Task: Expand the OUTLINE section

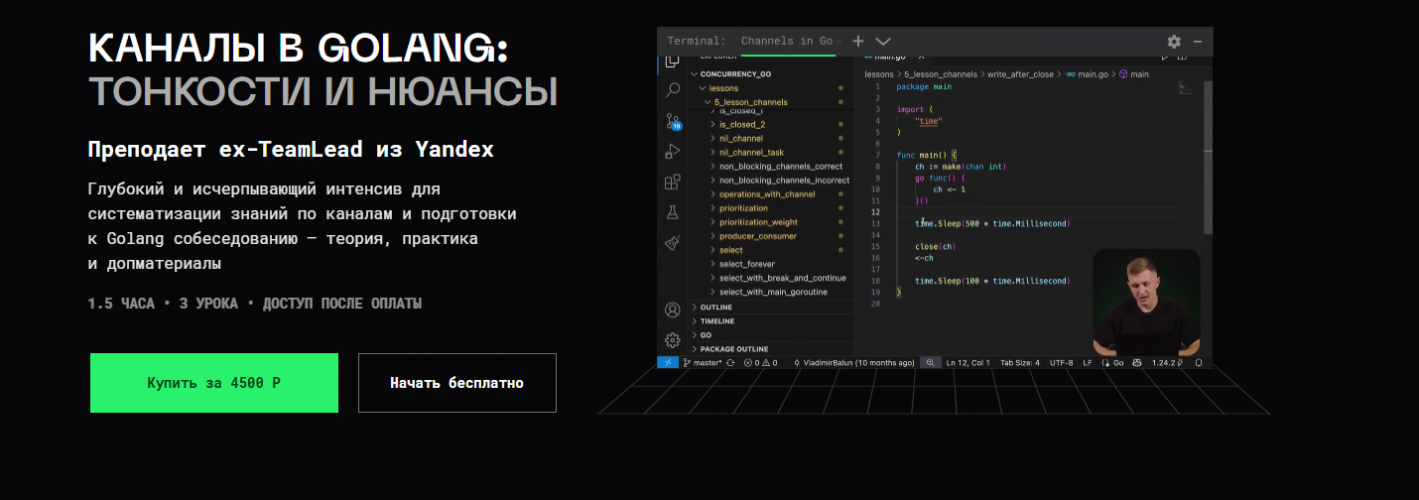Action: click(716, 307)
